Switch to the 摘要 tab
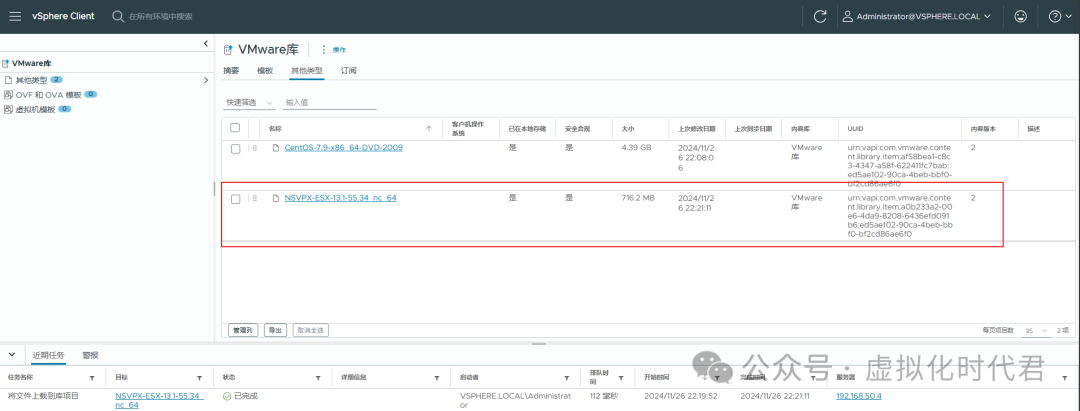 coord(231,71)
